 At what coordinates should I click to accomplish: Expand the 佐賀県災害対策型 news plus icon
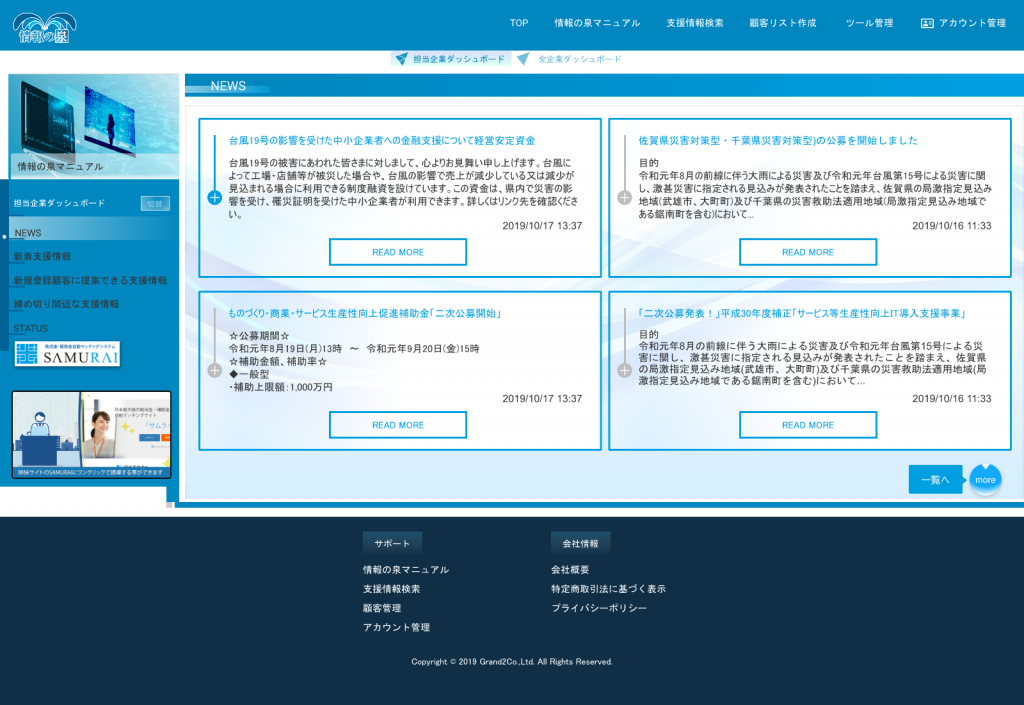[624, 198]
